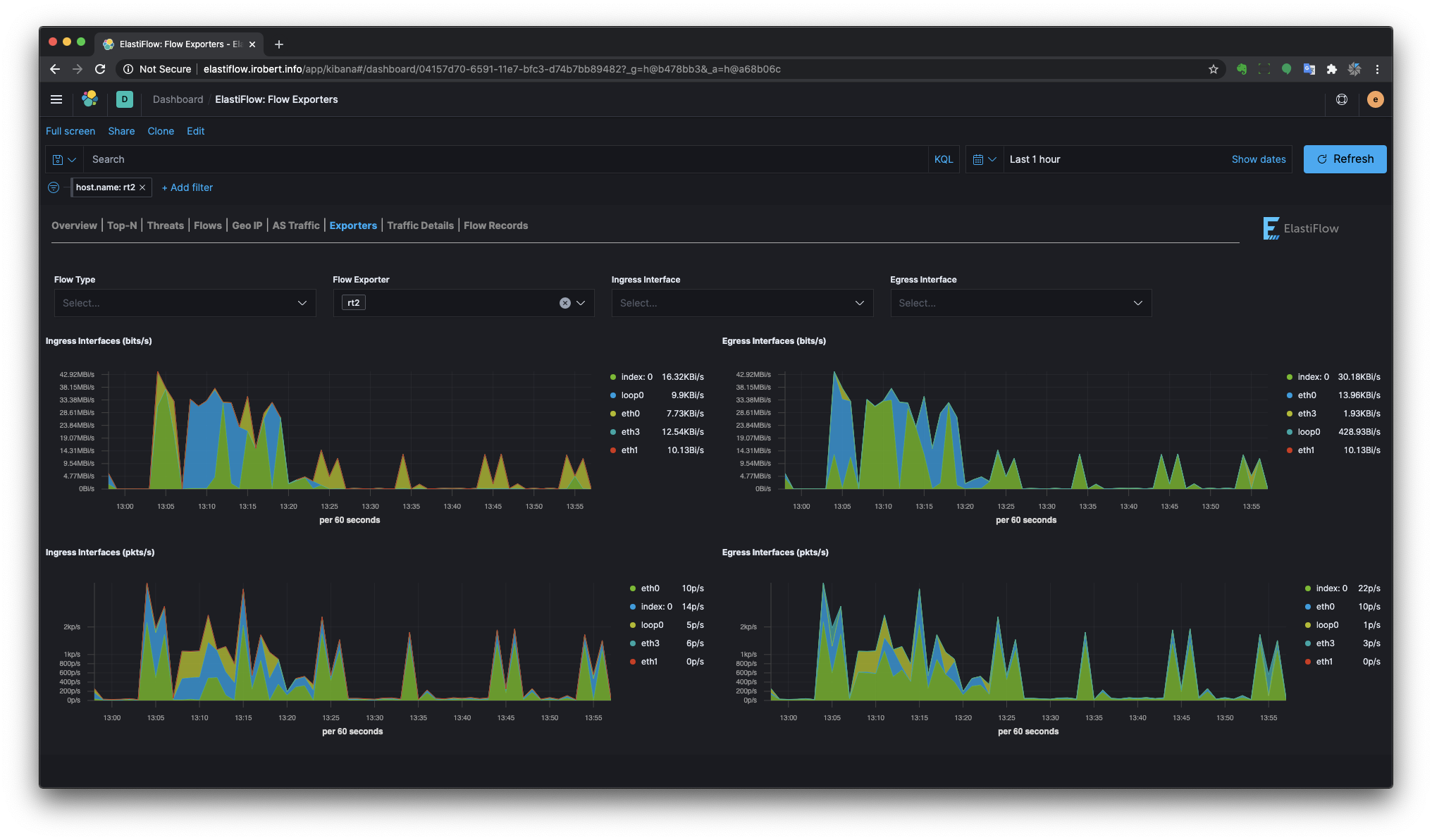The width and height of the screenshot is (1432, 840).
Task: Switch to the Flow Records tab
Action: (x=495, y=226)
